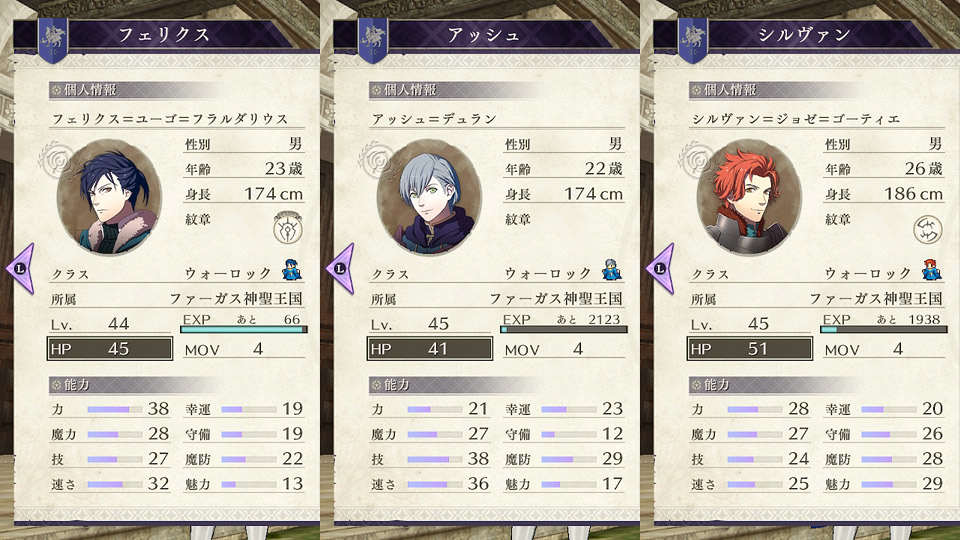Click Felix's Warlock class sprite icon
Viewport: 960px width, 540px height.
[x=292, y=270]
